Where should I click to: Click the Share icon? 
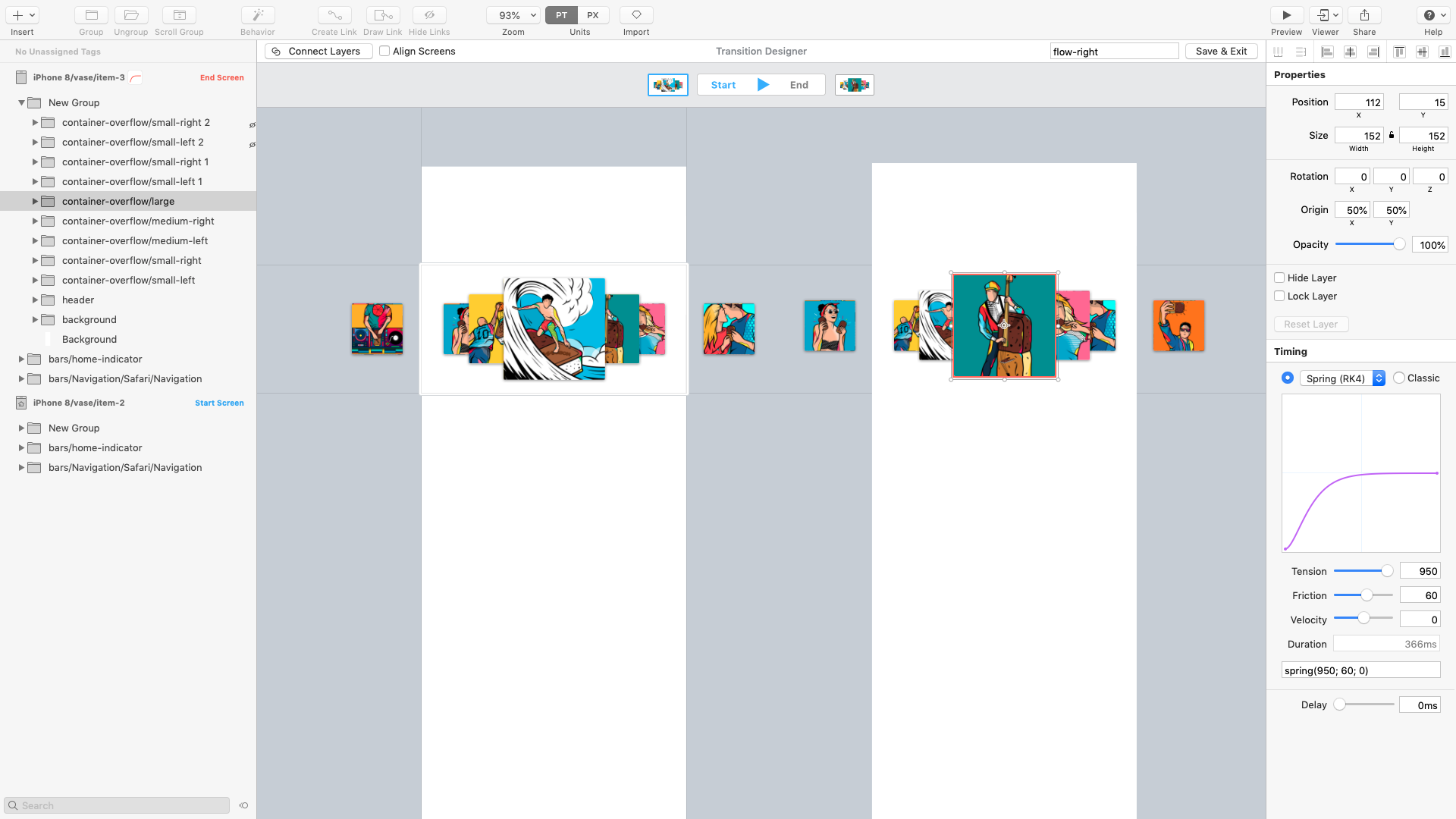[x=1364, y=15]
